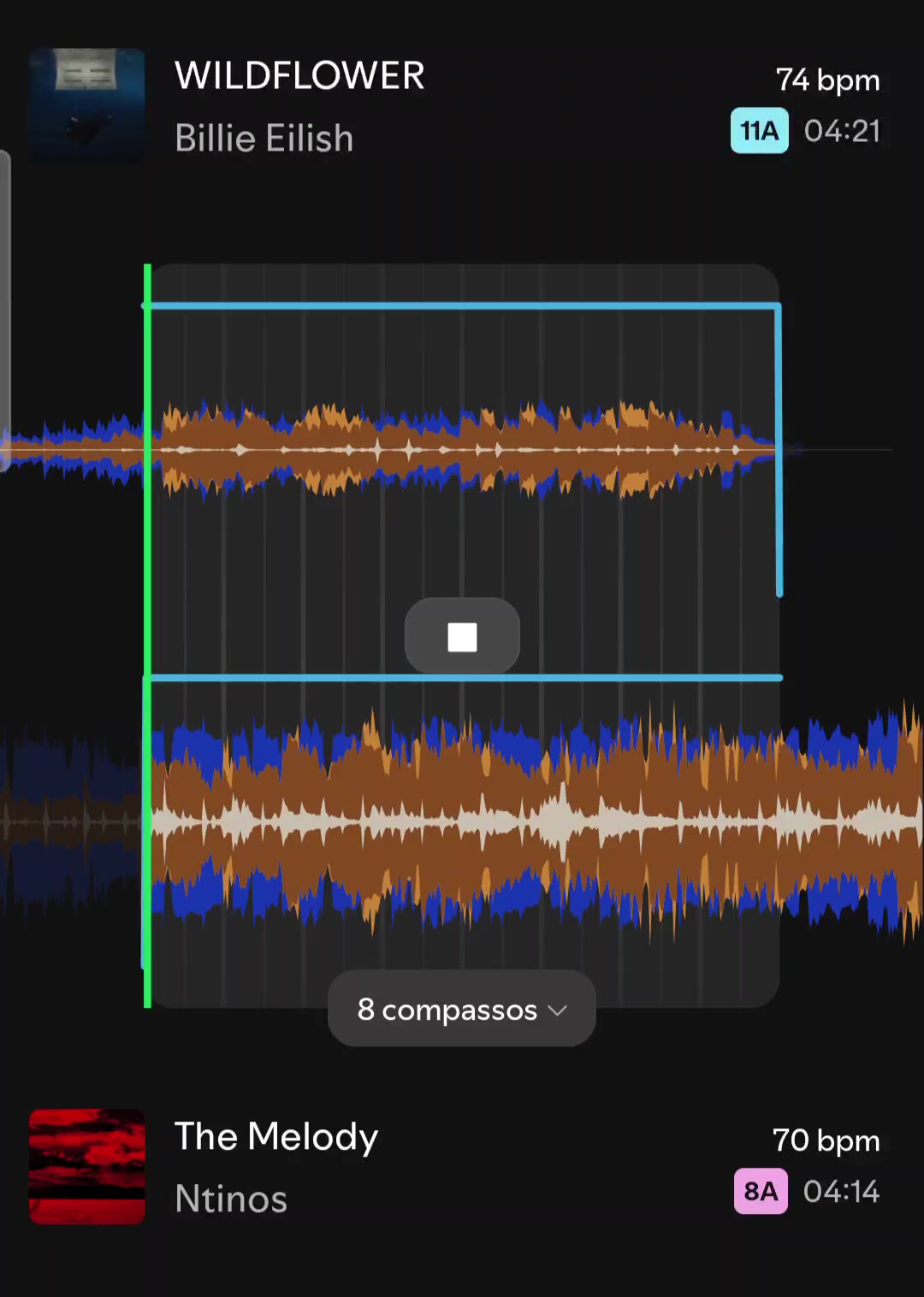
Task: Tap The Melody track title
Action: pyautogui.click(x=275, y=1137)
